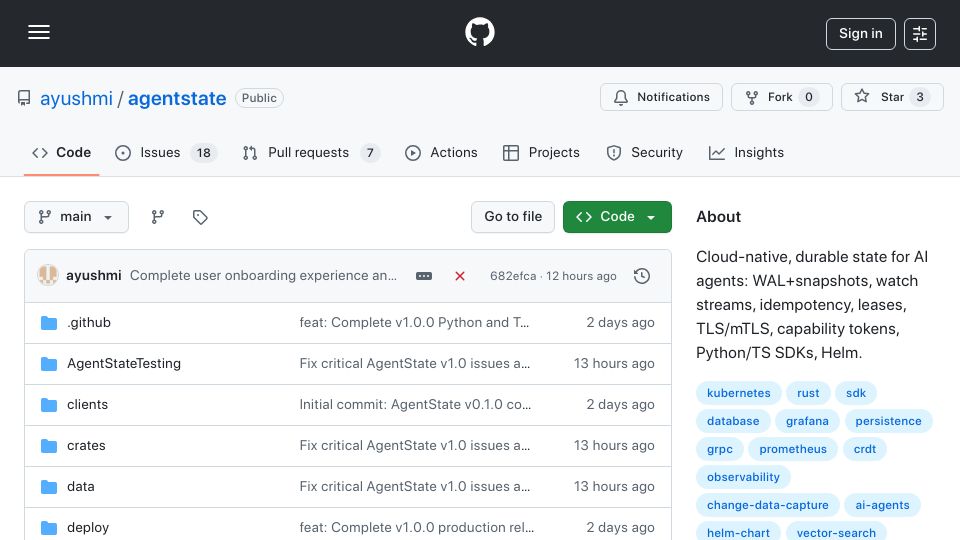Open the .github folder name
Viewport: 960px width, 540px height.
89,323
